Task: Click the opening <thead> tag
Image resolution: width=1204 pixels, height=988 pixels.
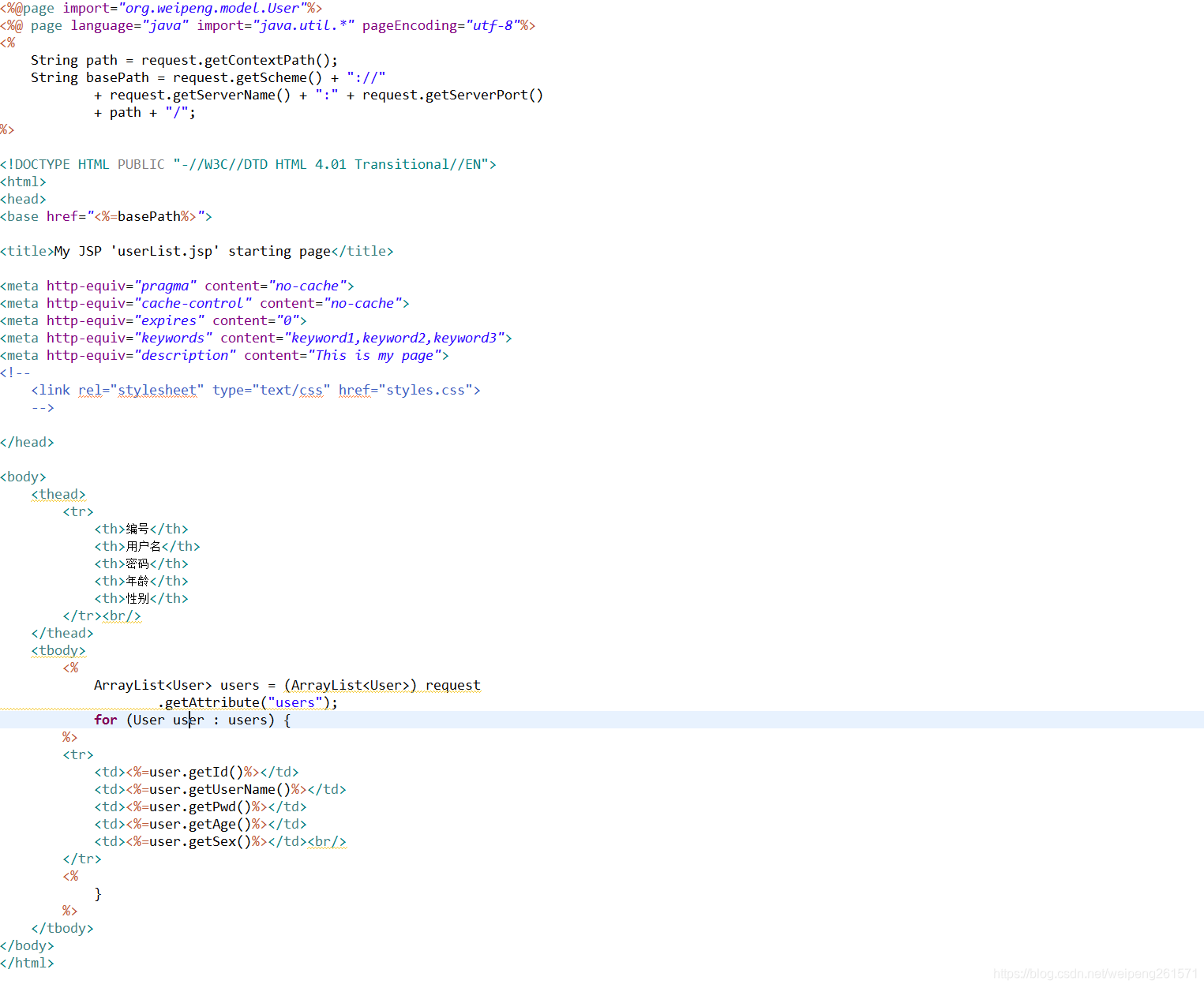Action: click(x=58, y=494)
